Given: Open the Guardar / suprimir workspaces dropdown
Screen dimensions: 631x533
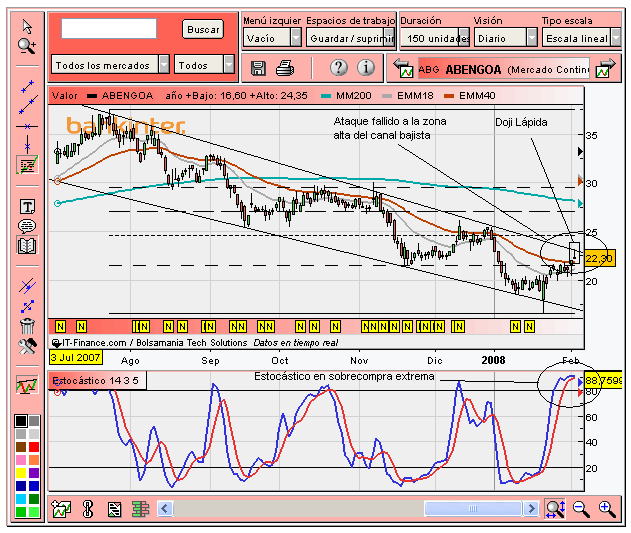Looking at the screenshot, I should [351, 38].
